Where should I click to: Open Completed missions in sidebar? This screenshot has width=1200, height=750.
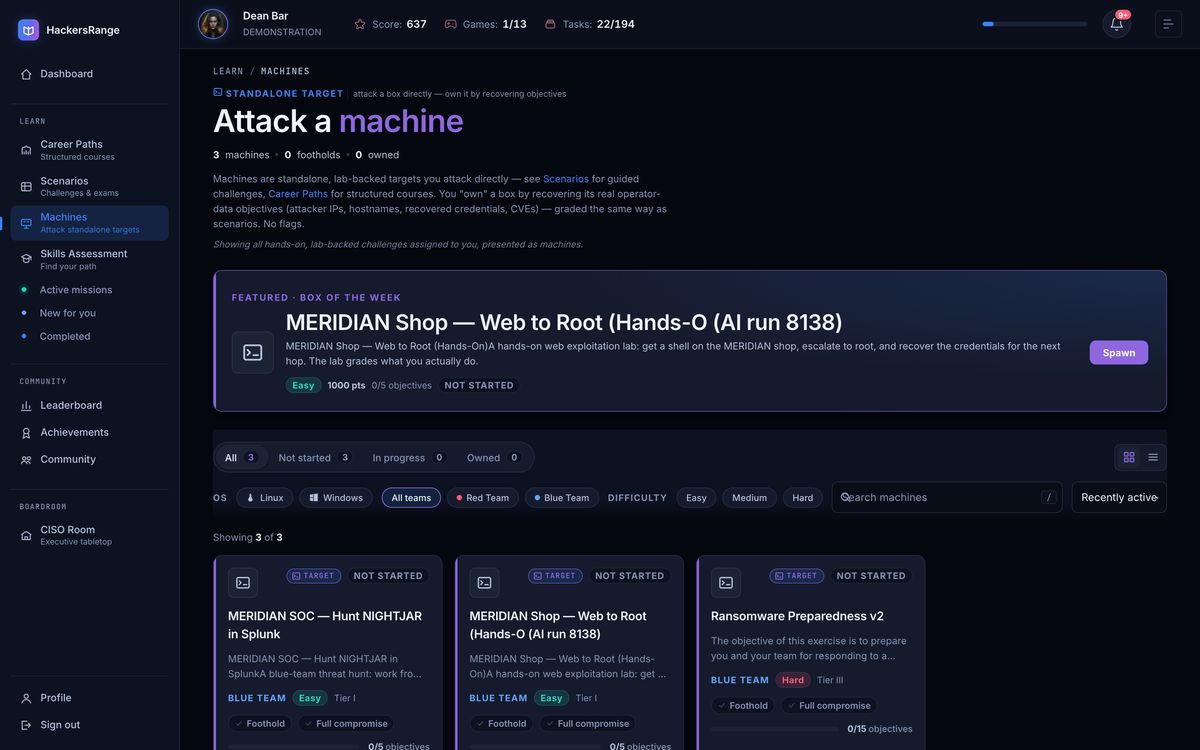click(65, 336)
